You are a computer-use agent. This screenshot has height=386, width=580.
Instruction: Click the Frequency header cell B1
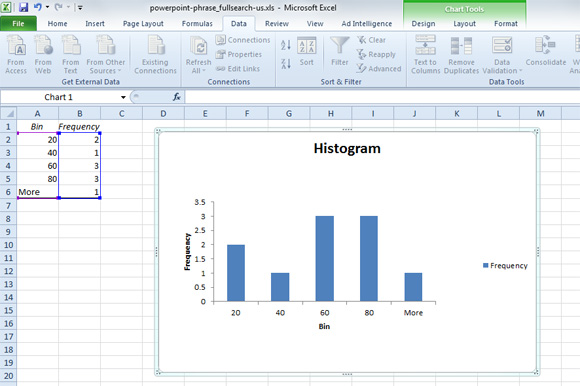tap(79, 126)
